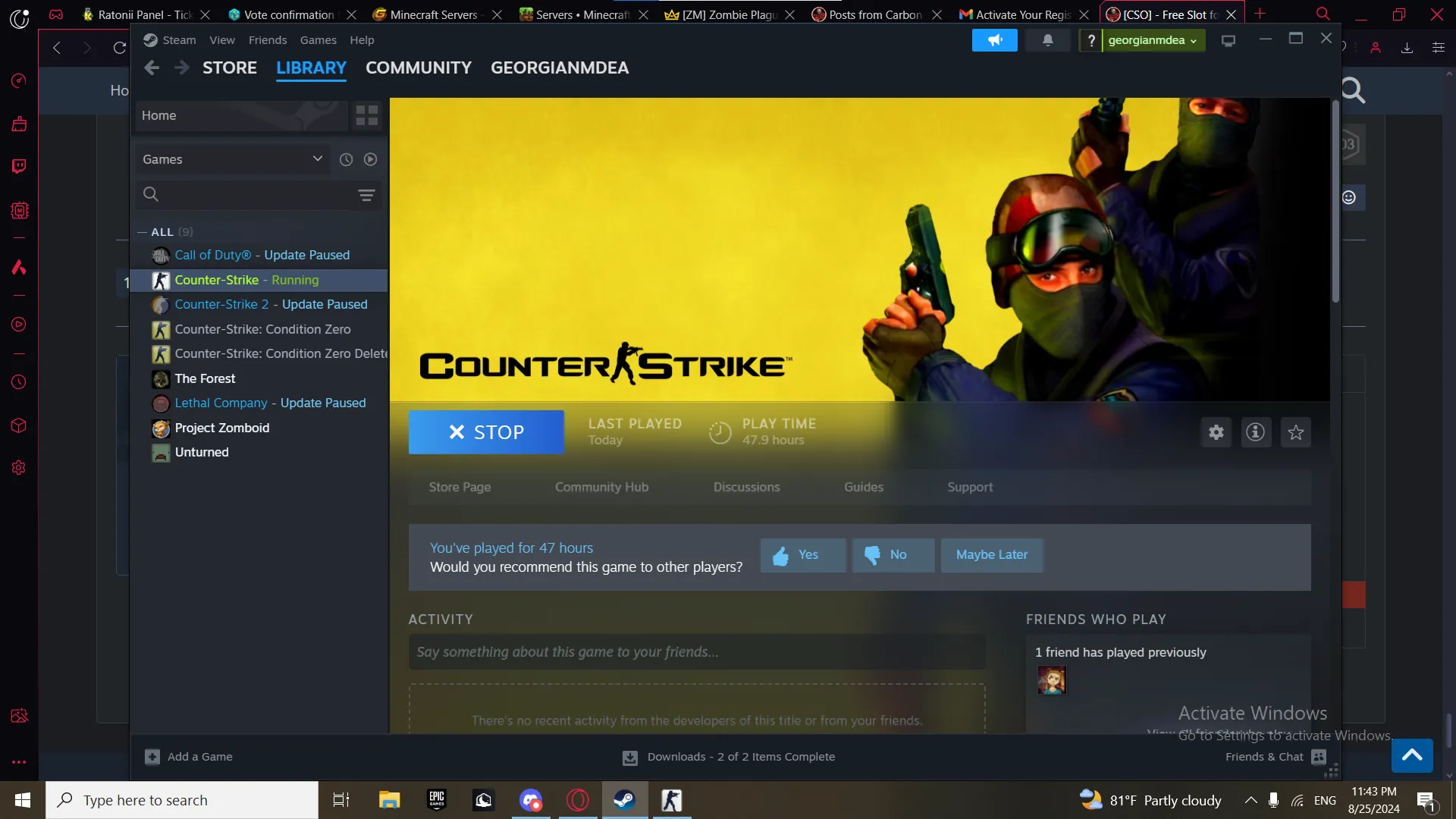
Task: Open the Help menu
Action: (362, 40)
